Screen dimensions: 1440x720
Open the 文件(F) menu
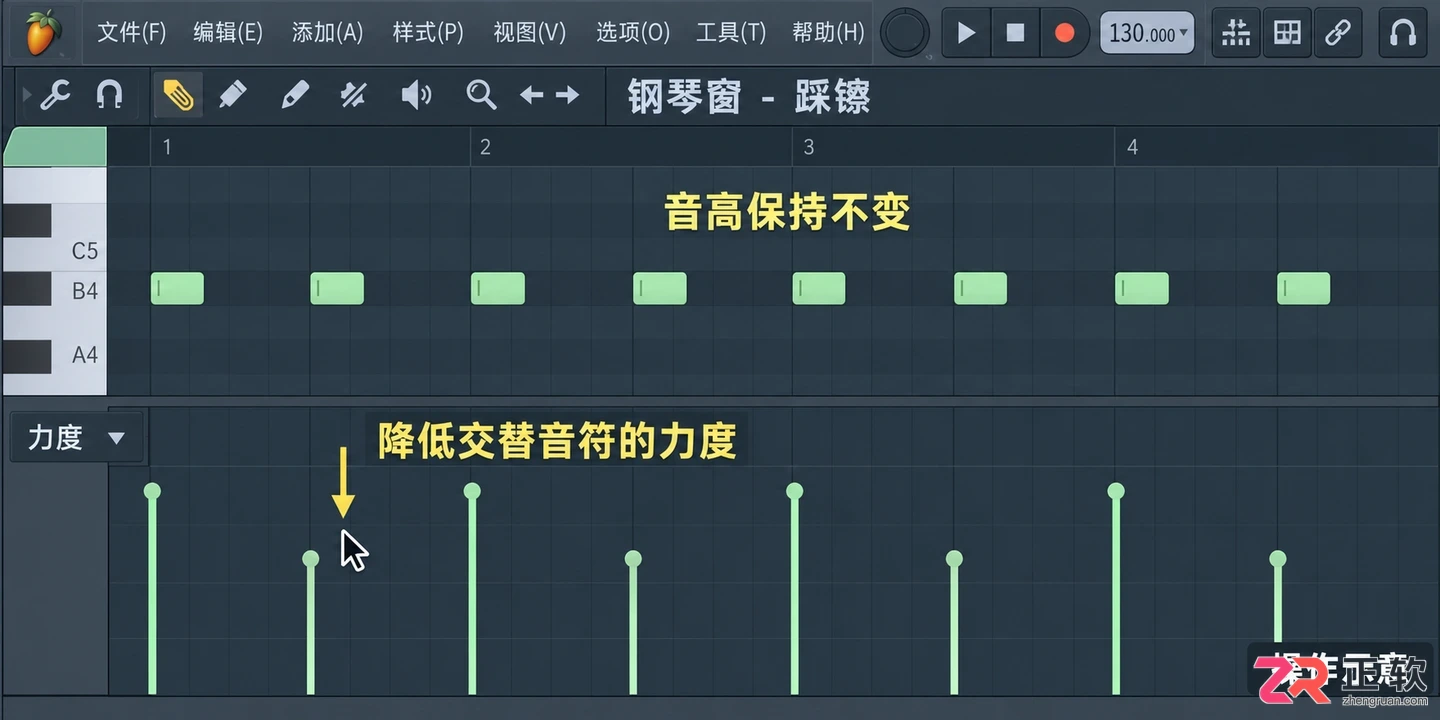(x=131, y=33)
